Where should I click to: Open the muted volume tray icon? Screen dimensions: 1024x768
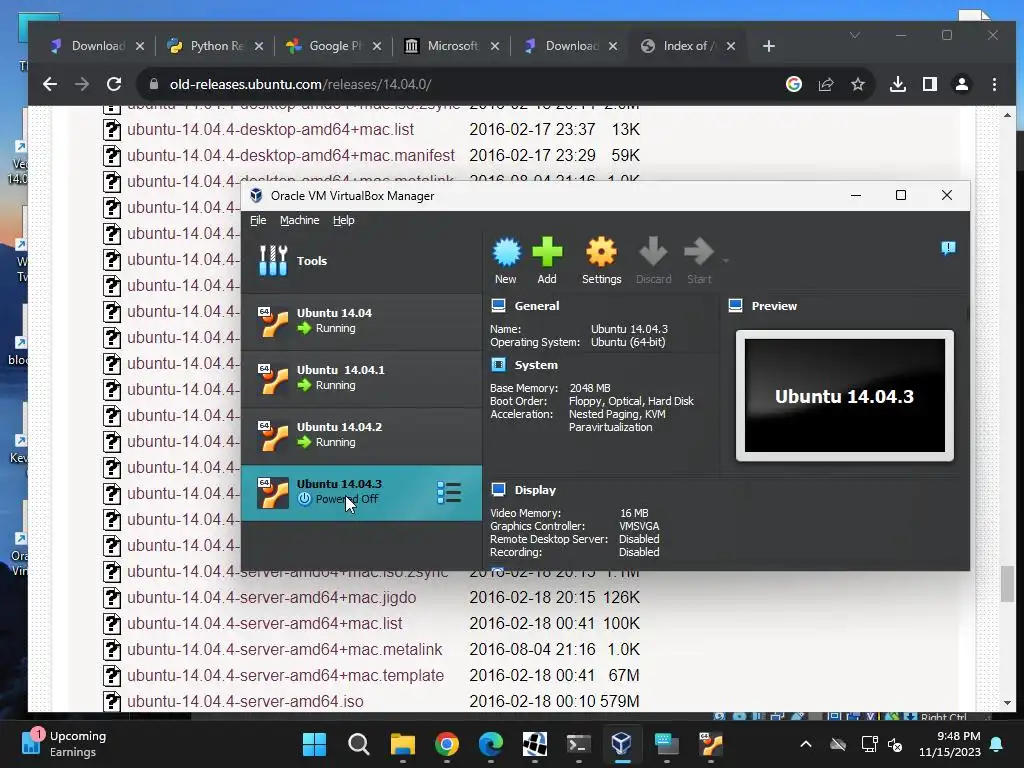(895, 744)
